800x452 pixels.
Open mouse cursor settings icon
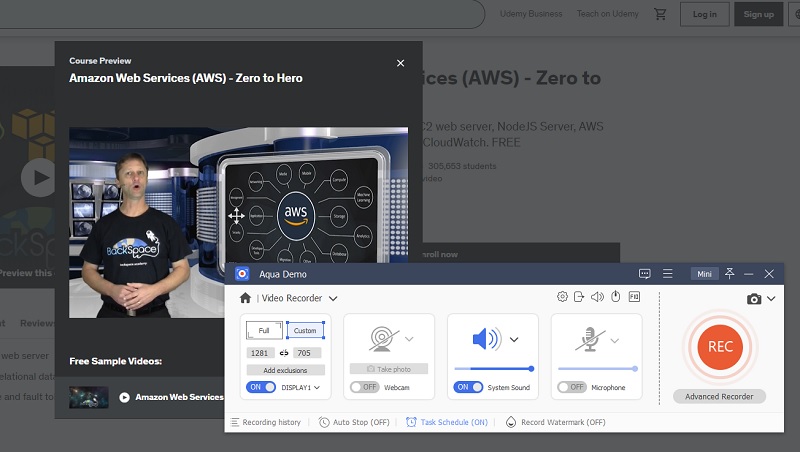616,296
